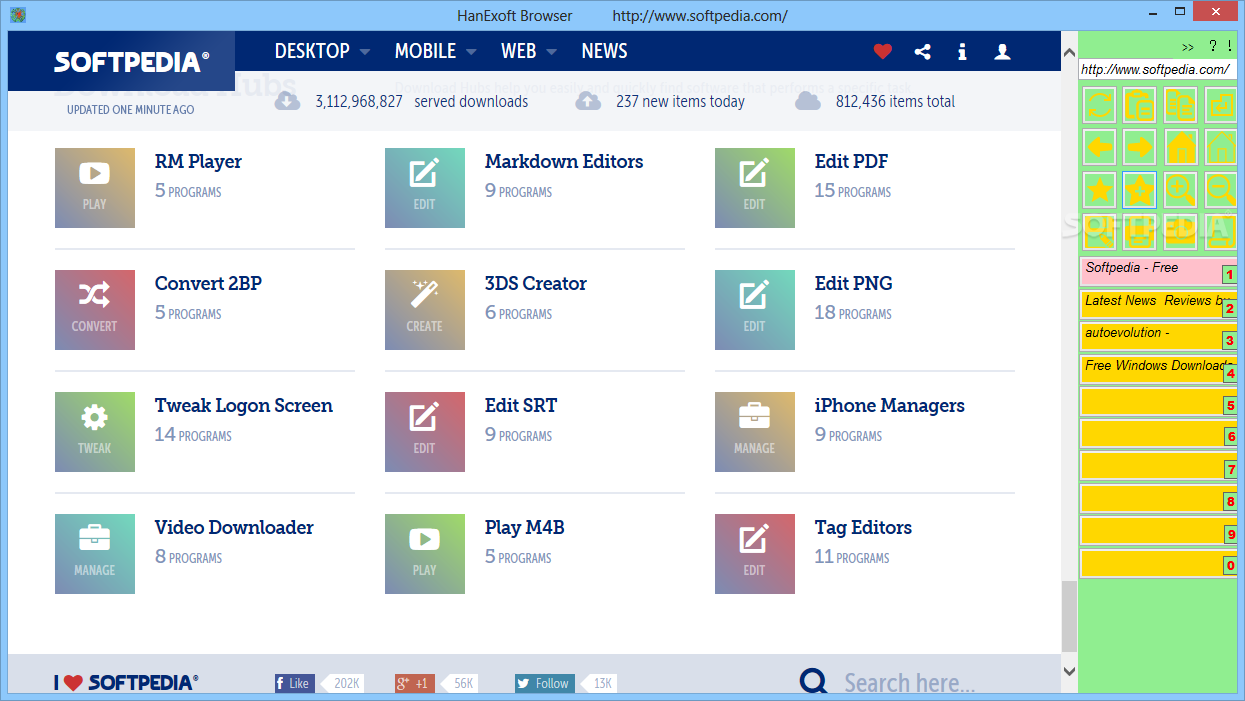Screen dimensions: 1245x701
Task: Expand the WEB menu dropdown arrow
Action: point(551,52)
